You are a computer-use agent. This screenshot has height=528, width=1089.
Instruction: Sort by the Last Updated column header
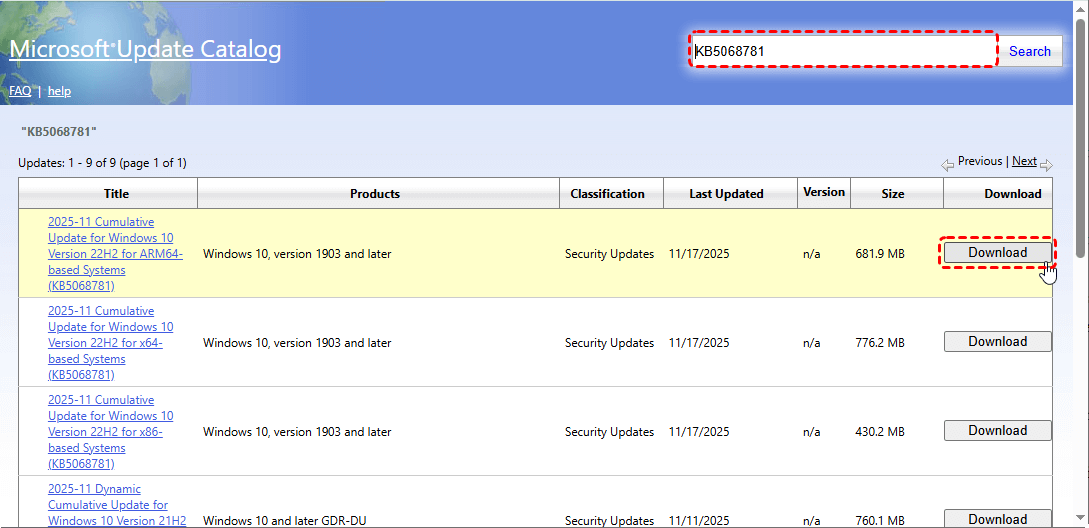pos(726,194)
